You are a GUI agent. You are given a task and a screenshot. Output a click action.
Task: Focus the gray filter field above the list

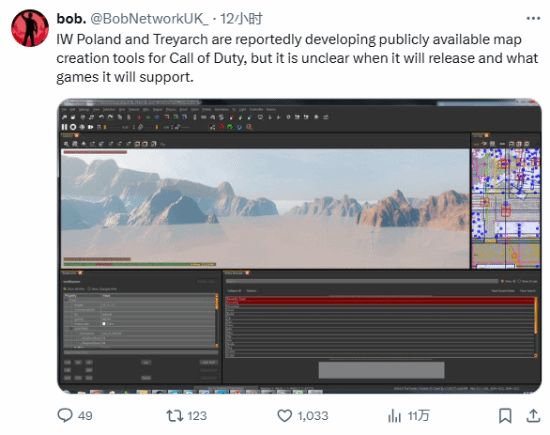tap(362, 281)
